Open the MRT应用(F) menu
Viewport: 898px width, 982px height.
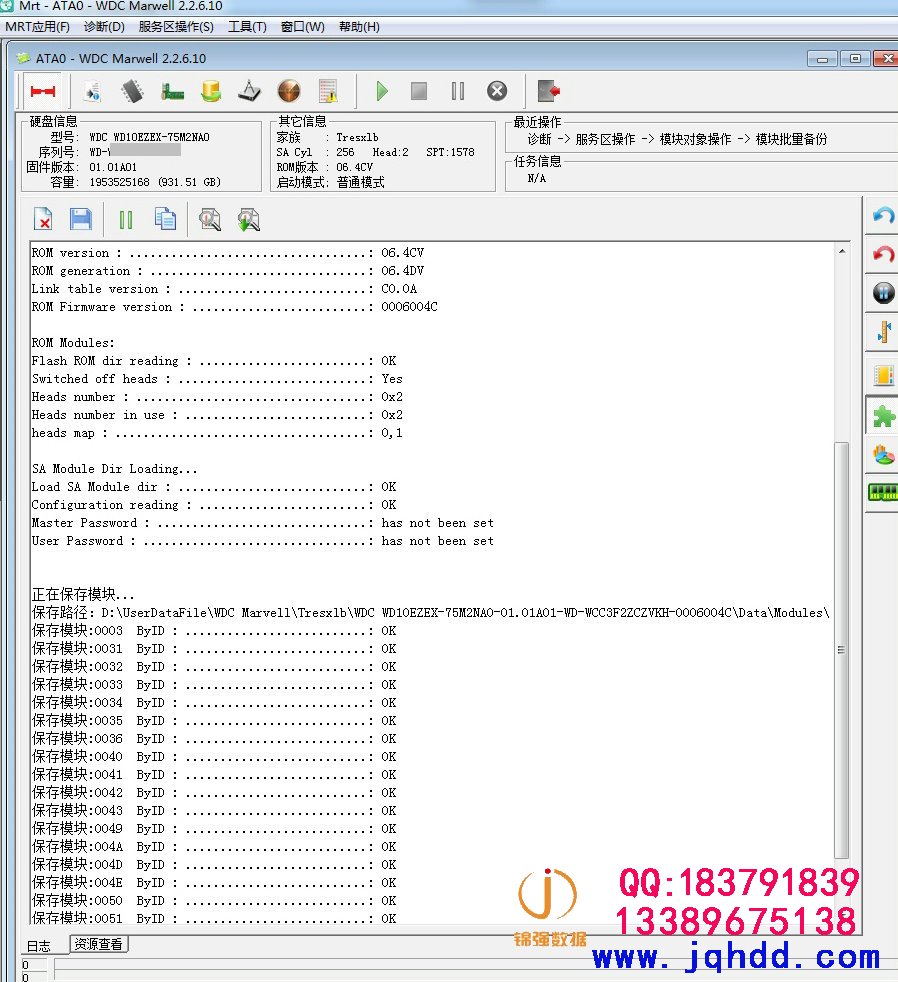[x=38, y=27]
